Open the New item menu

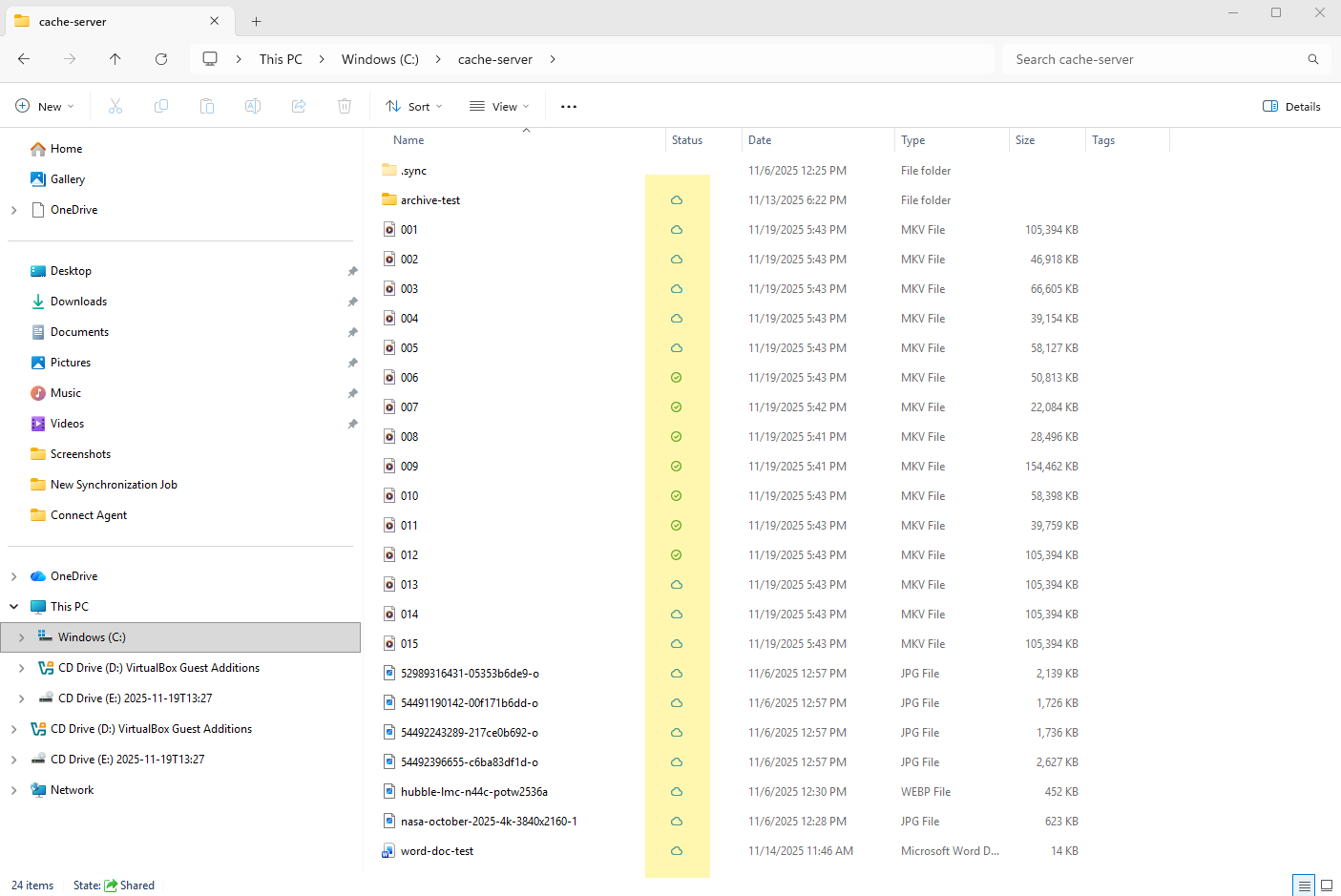[45, 107]
